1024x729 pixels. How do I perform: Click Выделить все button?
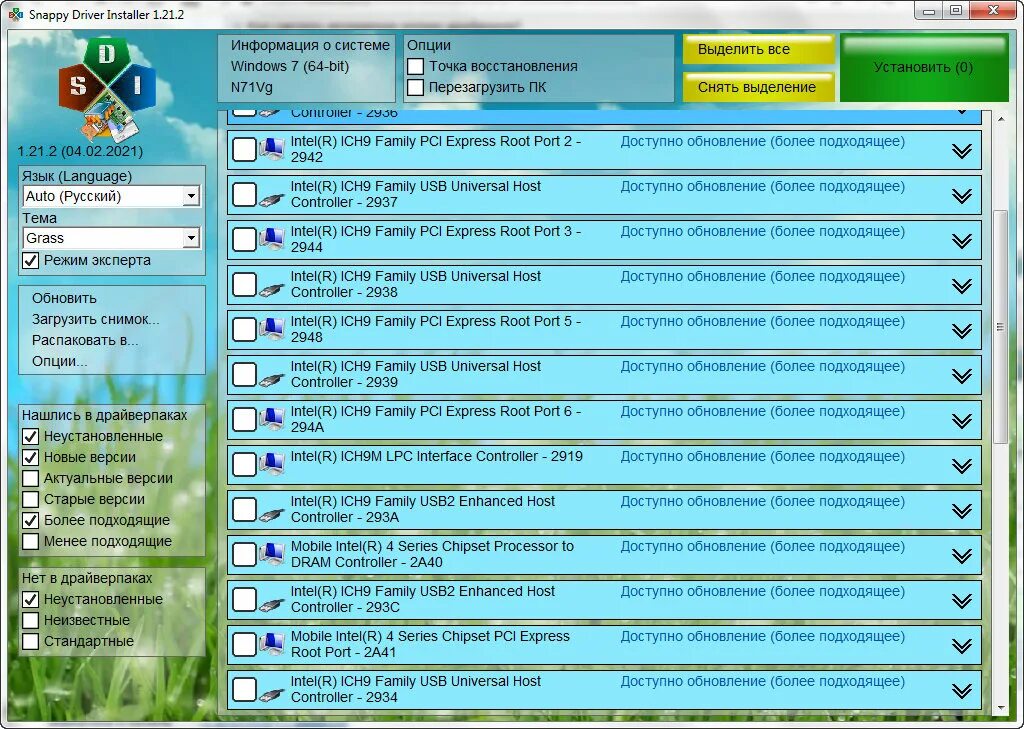point(759,50)
